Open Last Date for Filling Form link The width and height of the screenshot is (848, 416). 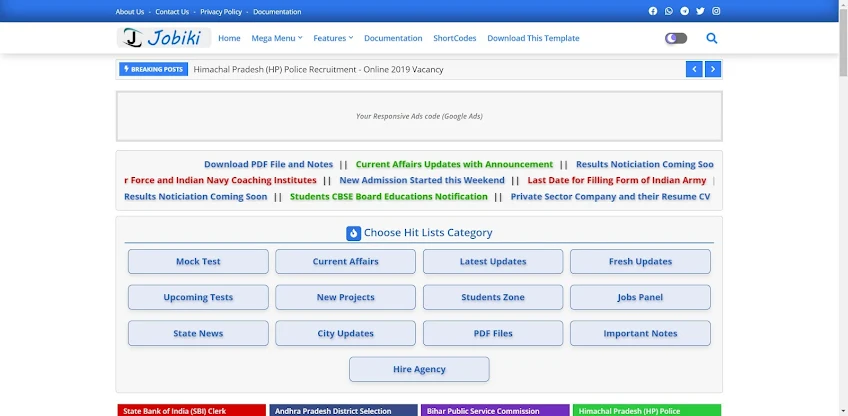click(617, 180)
